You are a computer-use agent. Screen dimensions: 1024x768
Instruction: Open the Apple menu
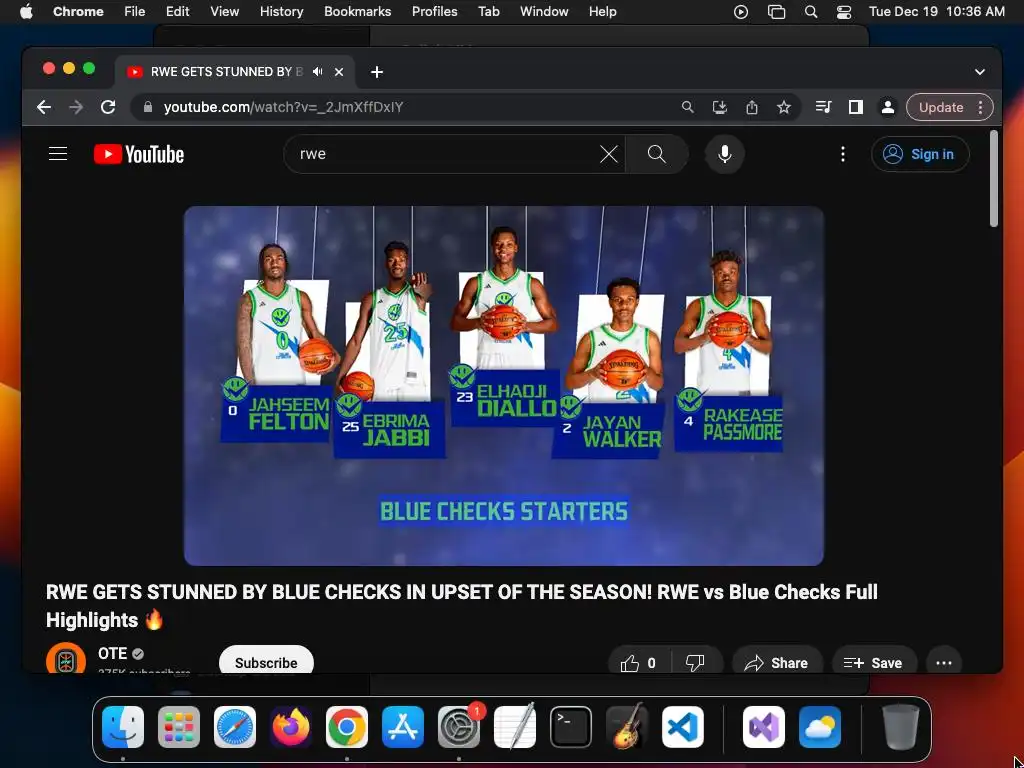(x=26, y=11)
